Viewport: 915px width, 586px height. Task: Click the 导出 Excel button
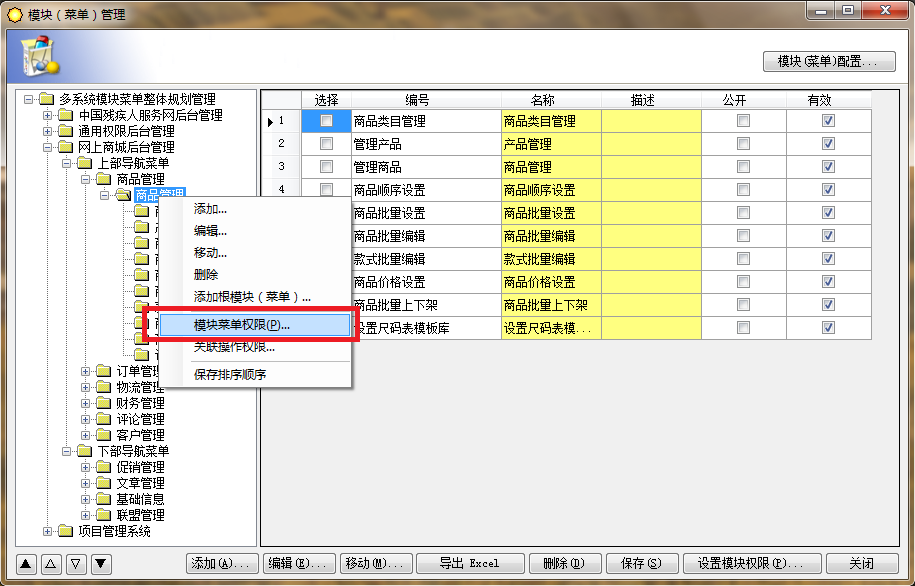pos(470,564)
